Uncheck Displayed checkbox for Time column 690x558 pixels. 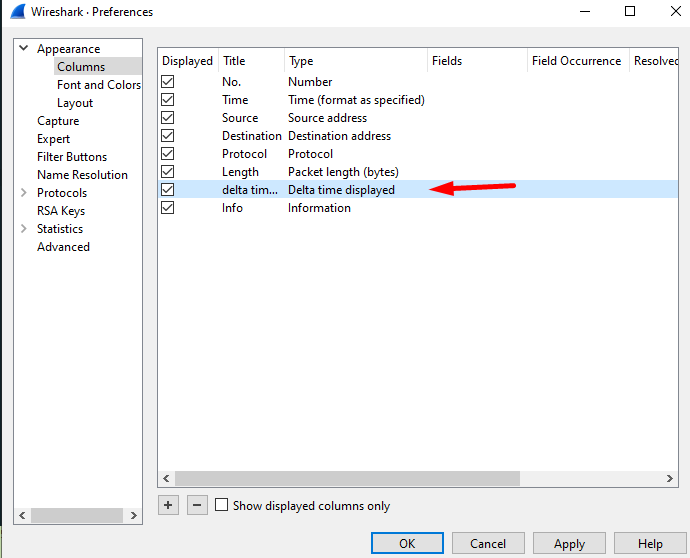coord(168,100)
